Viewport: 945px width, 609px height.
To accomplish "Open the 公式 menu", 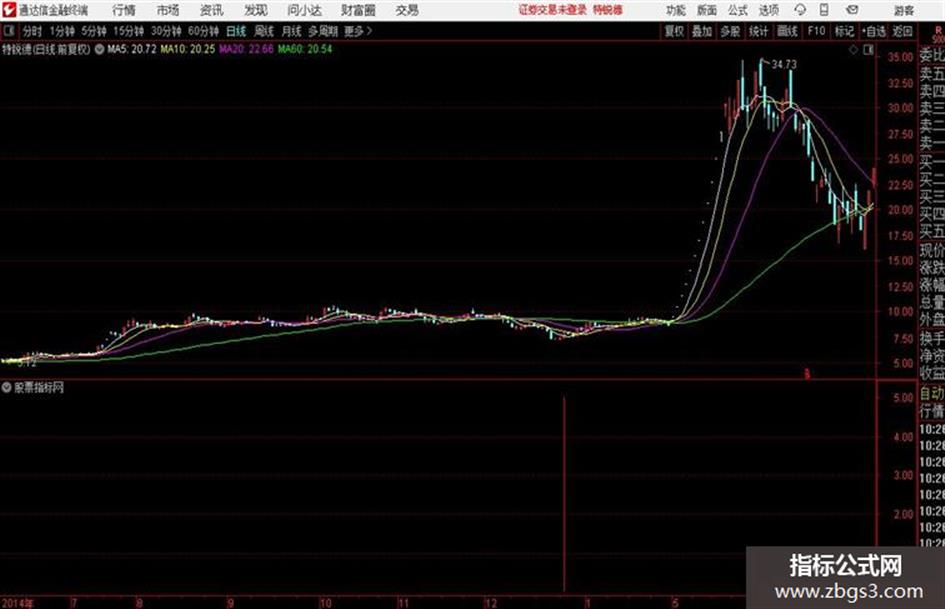I will (x=737, y=10).
